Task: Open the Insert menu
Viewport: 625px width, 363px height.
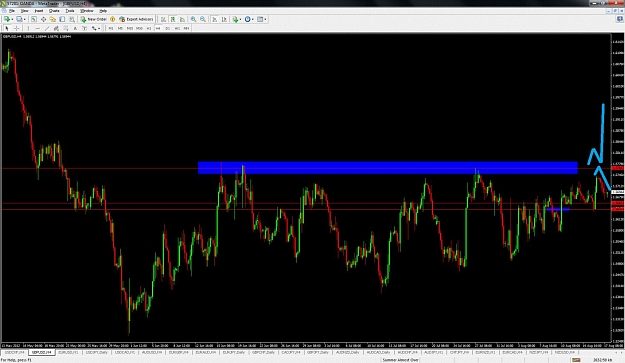Action: click(39, 11)
